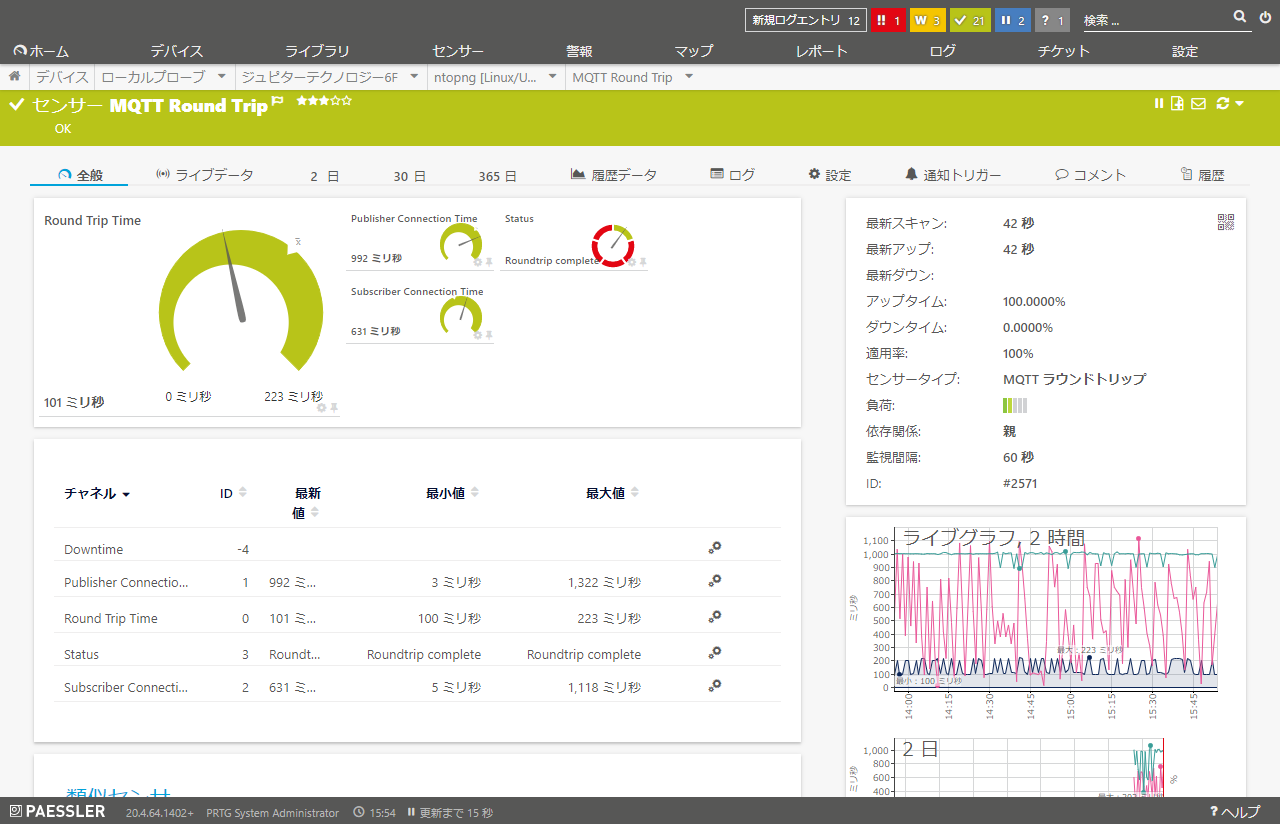Click gear icon under Round Trip Time gauge
The width and height of the screenshot is (1280, 824).
(321, 407)
